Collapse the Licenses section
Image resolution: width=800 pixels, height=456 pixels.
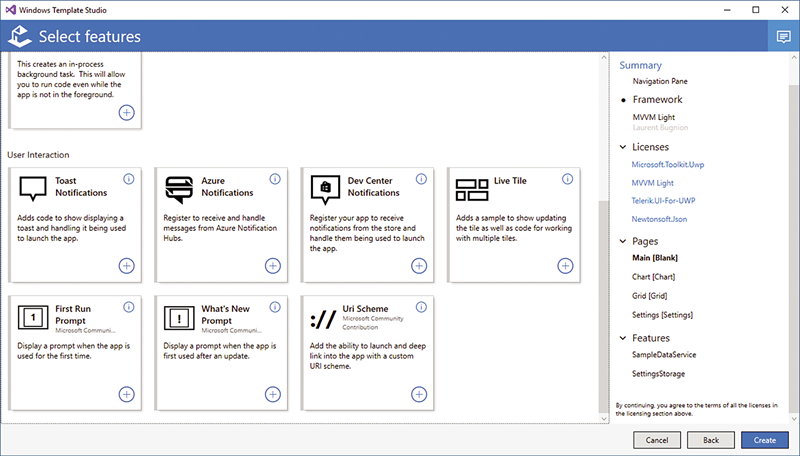click(623, 147)
